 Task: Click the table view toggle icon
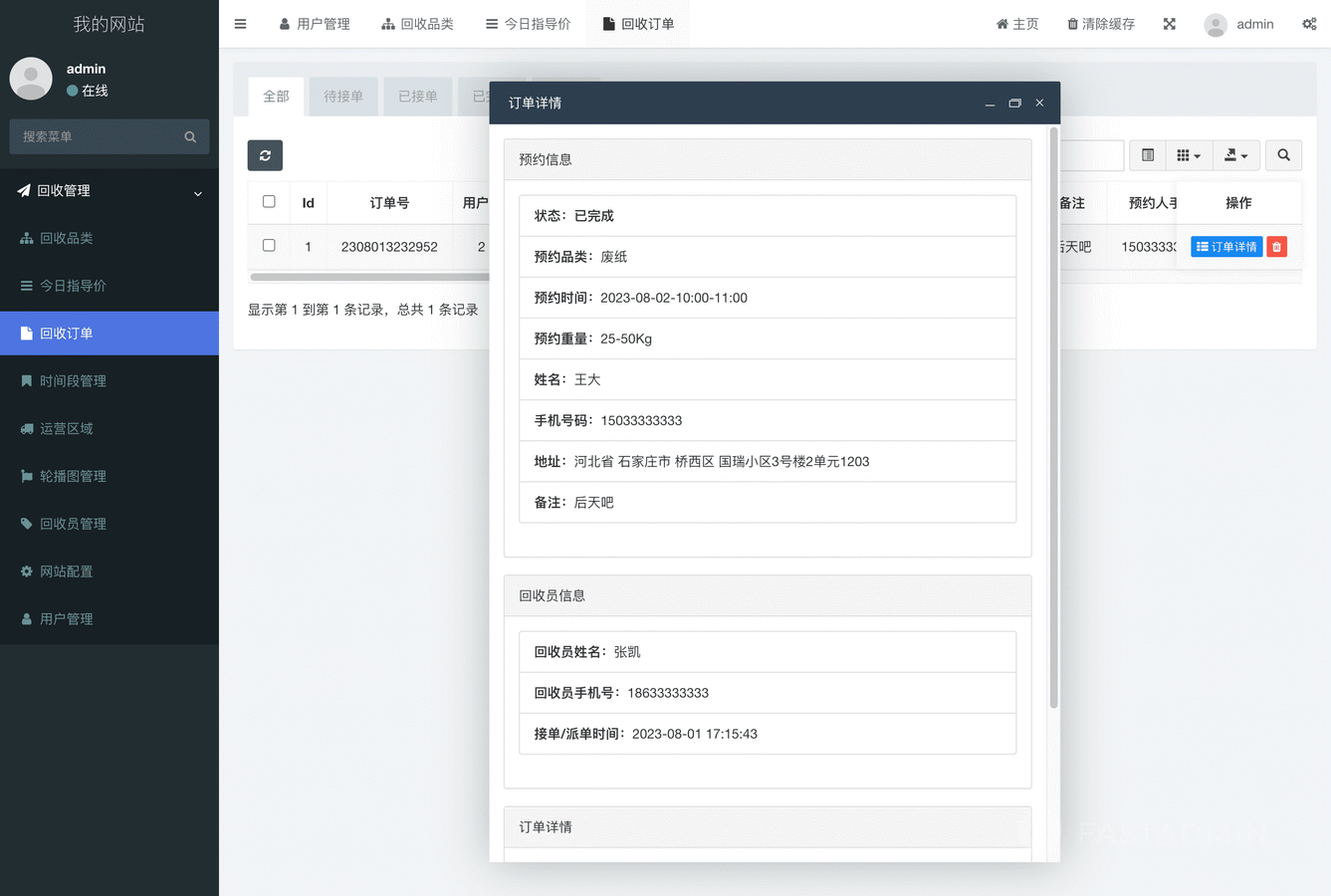pos(1148,155)
